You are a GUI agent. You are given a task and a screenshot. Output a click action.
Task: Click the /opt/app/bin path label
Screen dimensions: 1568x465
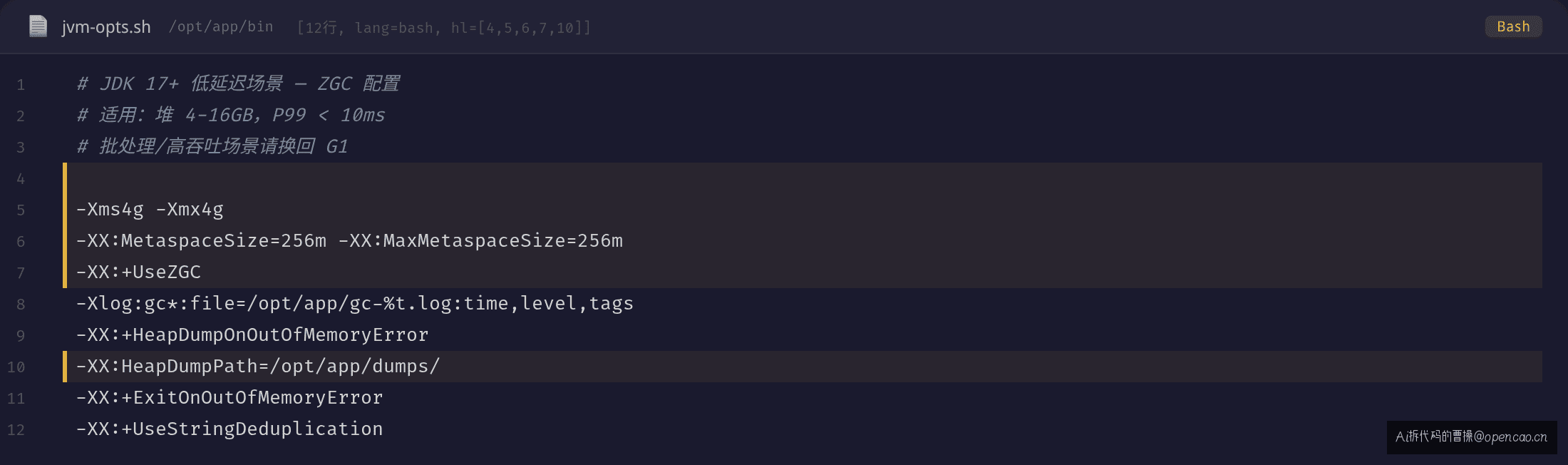tap(221, 26)
